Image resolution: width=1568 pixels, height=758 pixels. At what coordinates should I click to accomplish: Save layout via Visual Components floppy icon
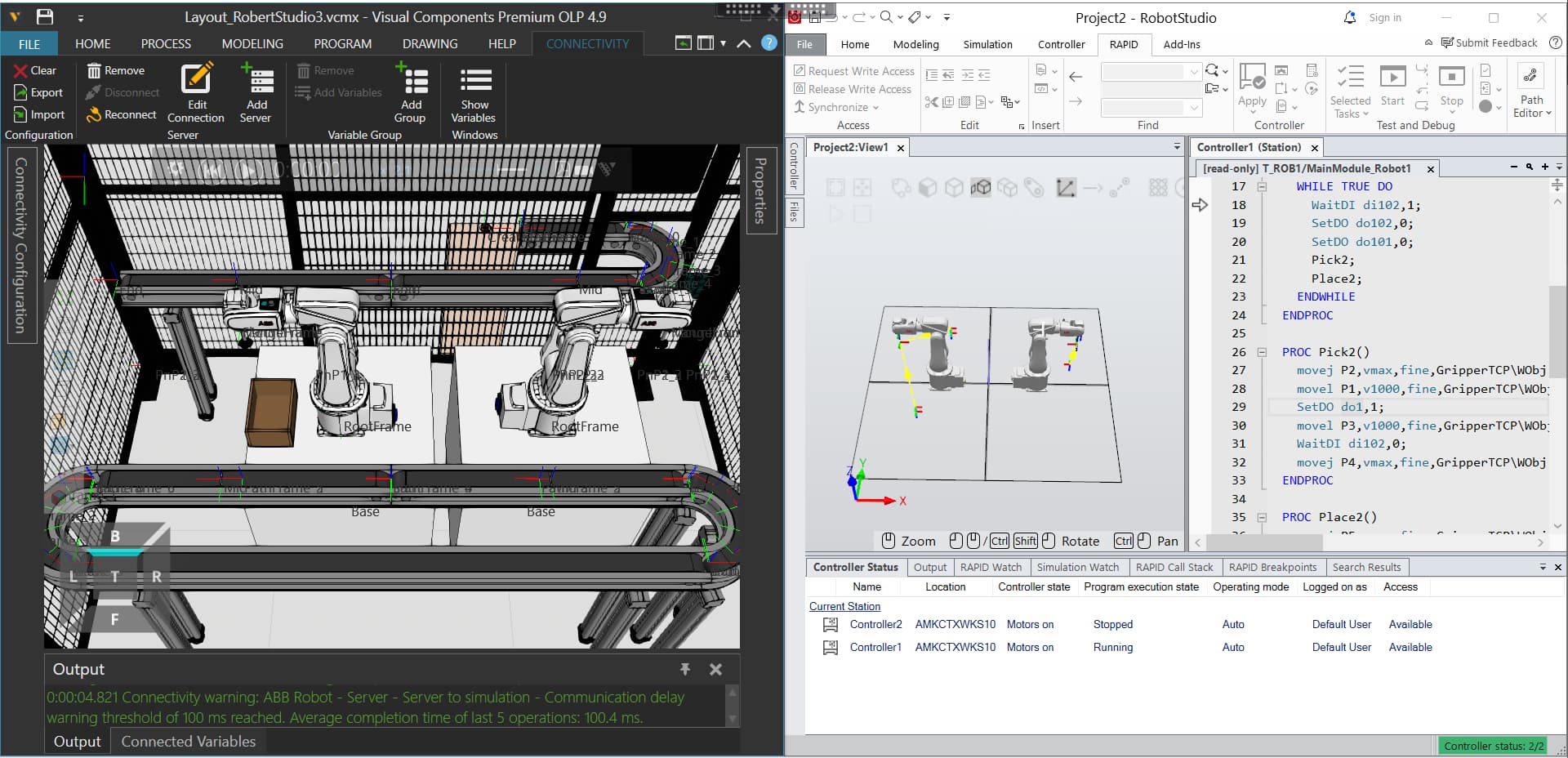point(45,16)
